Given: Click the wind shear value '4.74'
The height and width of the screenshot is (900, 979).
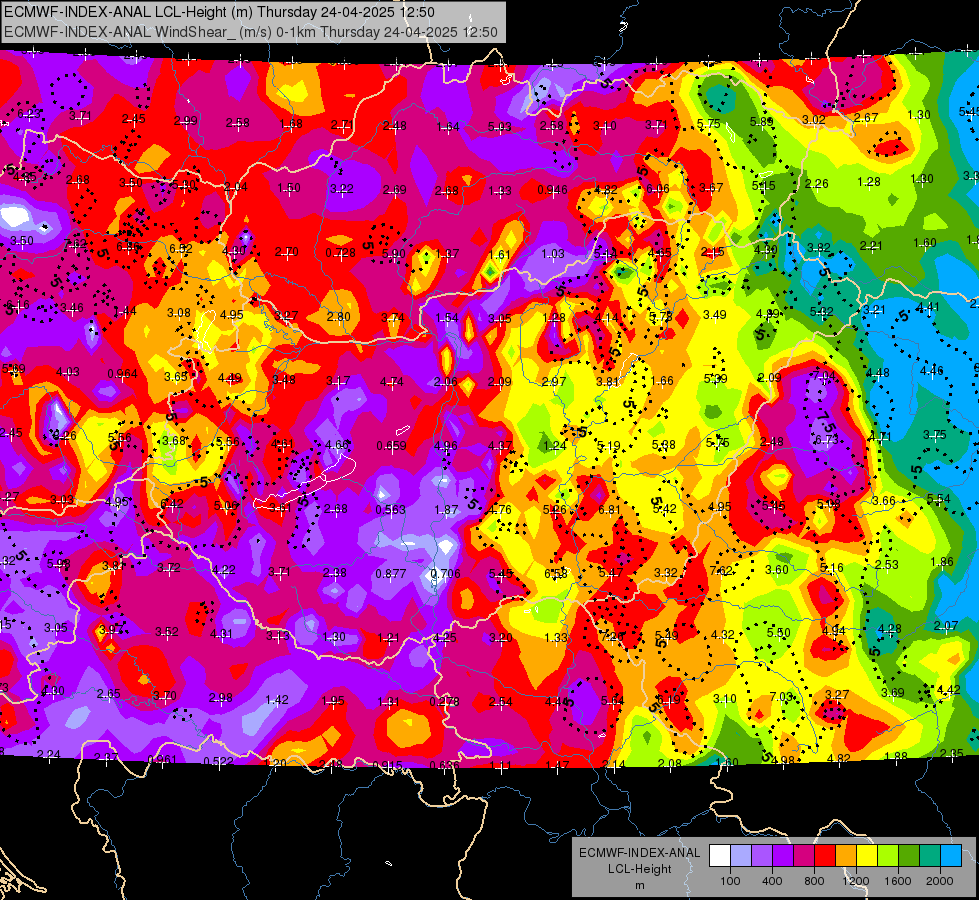Looking at the screenshot, I should (x=391, y=382).
